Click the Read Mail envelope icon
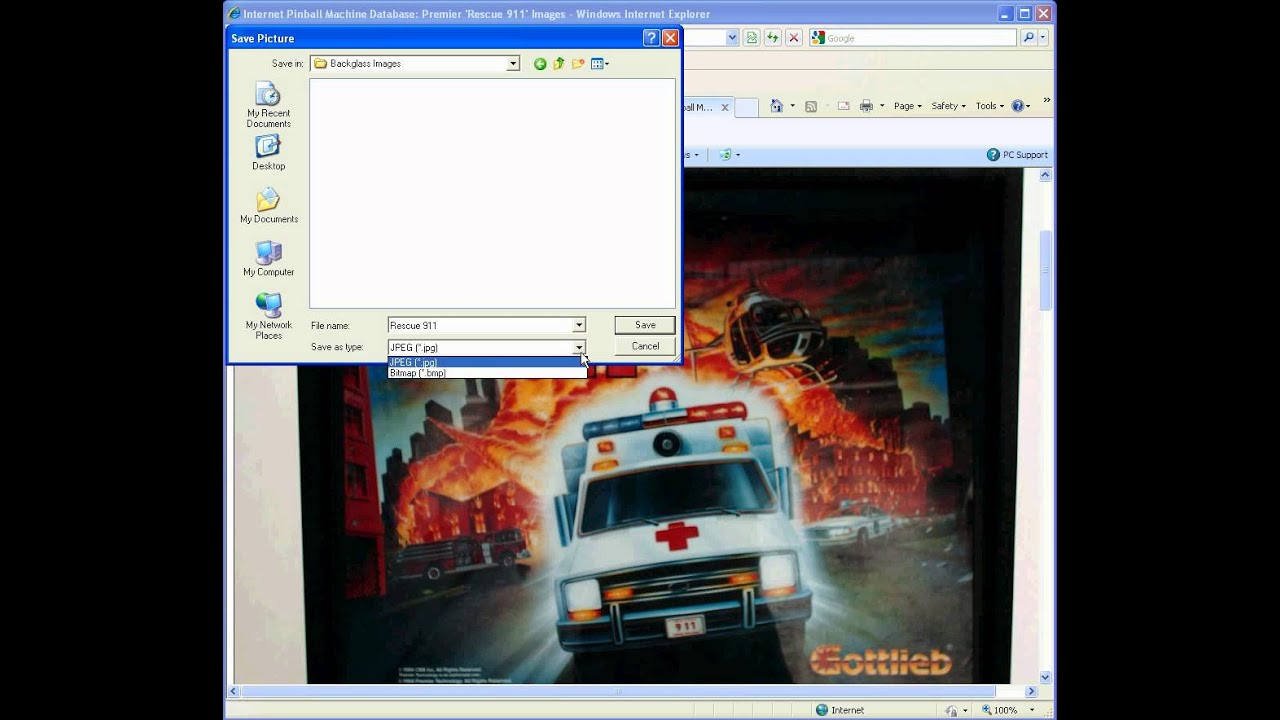This screenshot has height=720, width=1280. pyautogui.click(x=843, y=106)
